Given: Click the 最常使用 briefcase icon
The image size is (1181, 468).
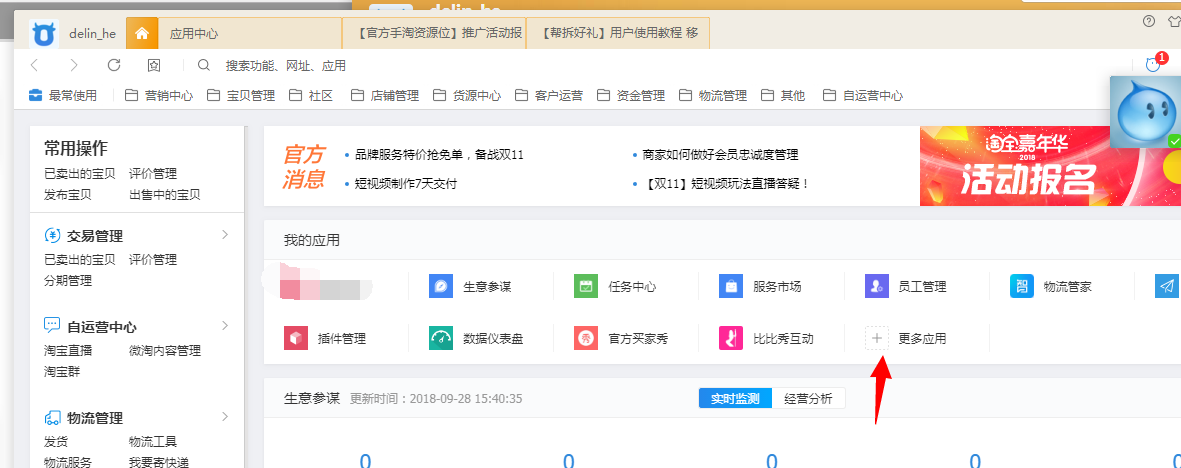Looking at the screenshot, I should (35, 96).
